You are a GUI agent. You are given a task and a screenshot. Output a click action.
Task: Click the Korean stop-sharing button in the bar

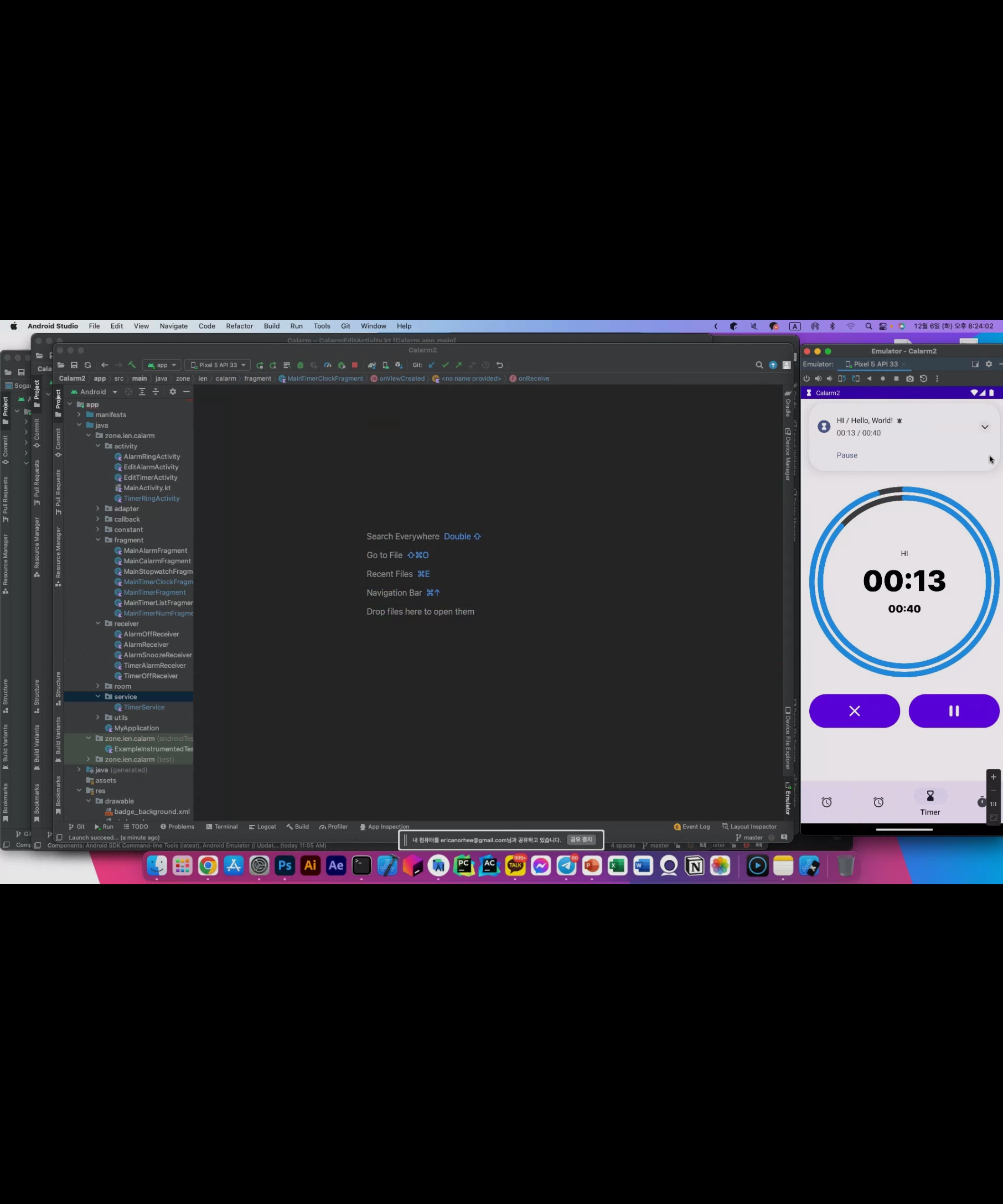(x=582, y=840)
